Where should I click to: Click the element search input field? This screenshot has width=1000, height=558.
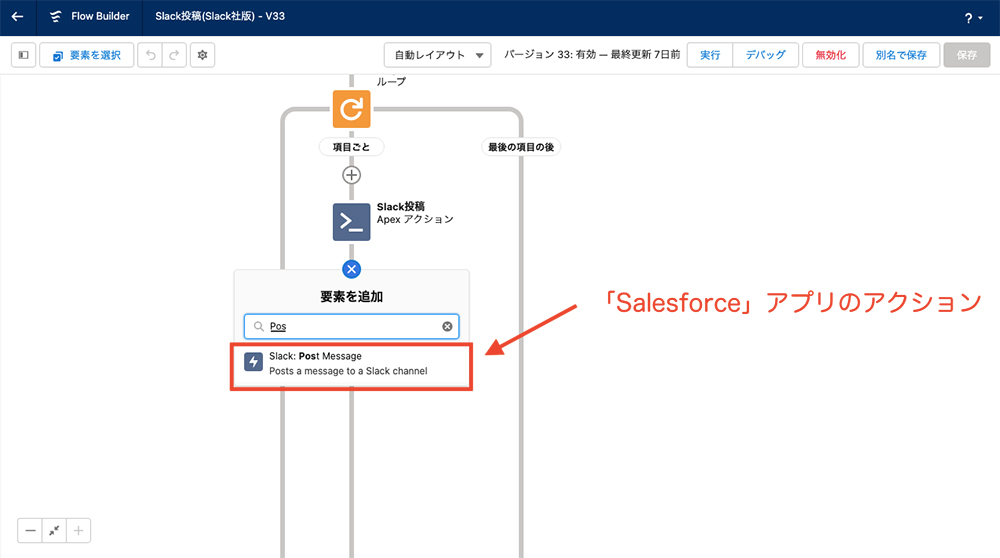(351, 326)
